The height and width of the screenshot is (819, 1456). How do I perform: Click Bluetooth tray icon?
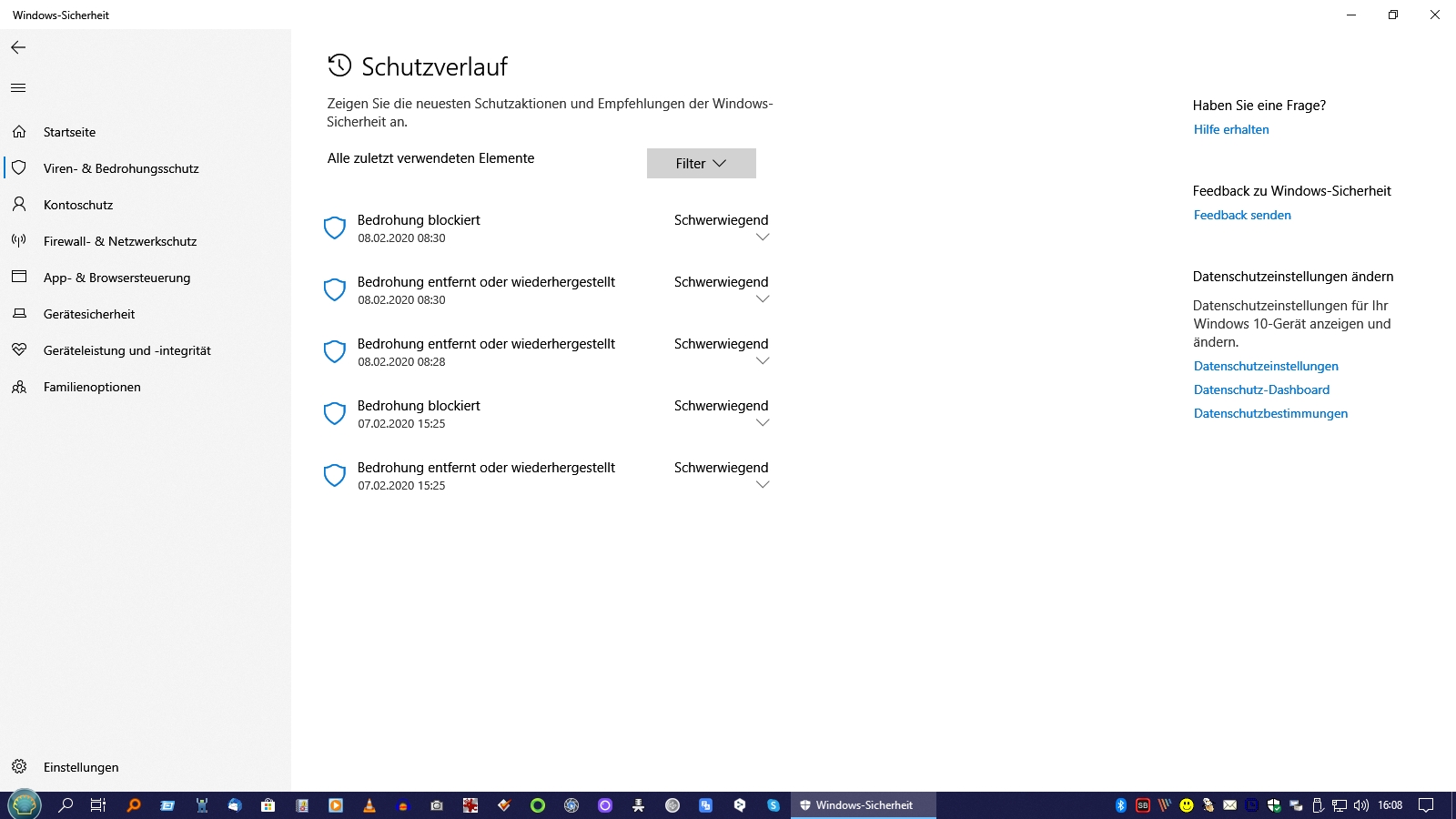1121,805
